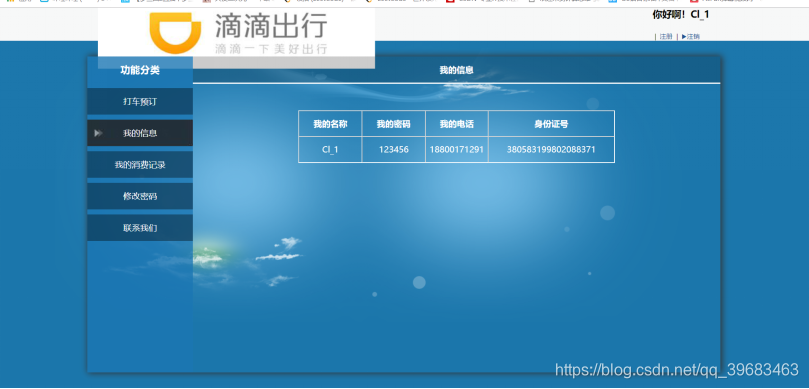The image size is (809, 389).
Task: Select the Cl_1 name cell
Action: pos(330,150)
